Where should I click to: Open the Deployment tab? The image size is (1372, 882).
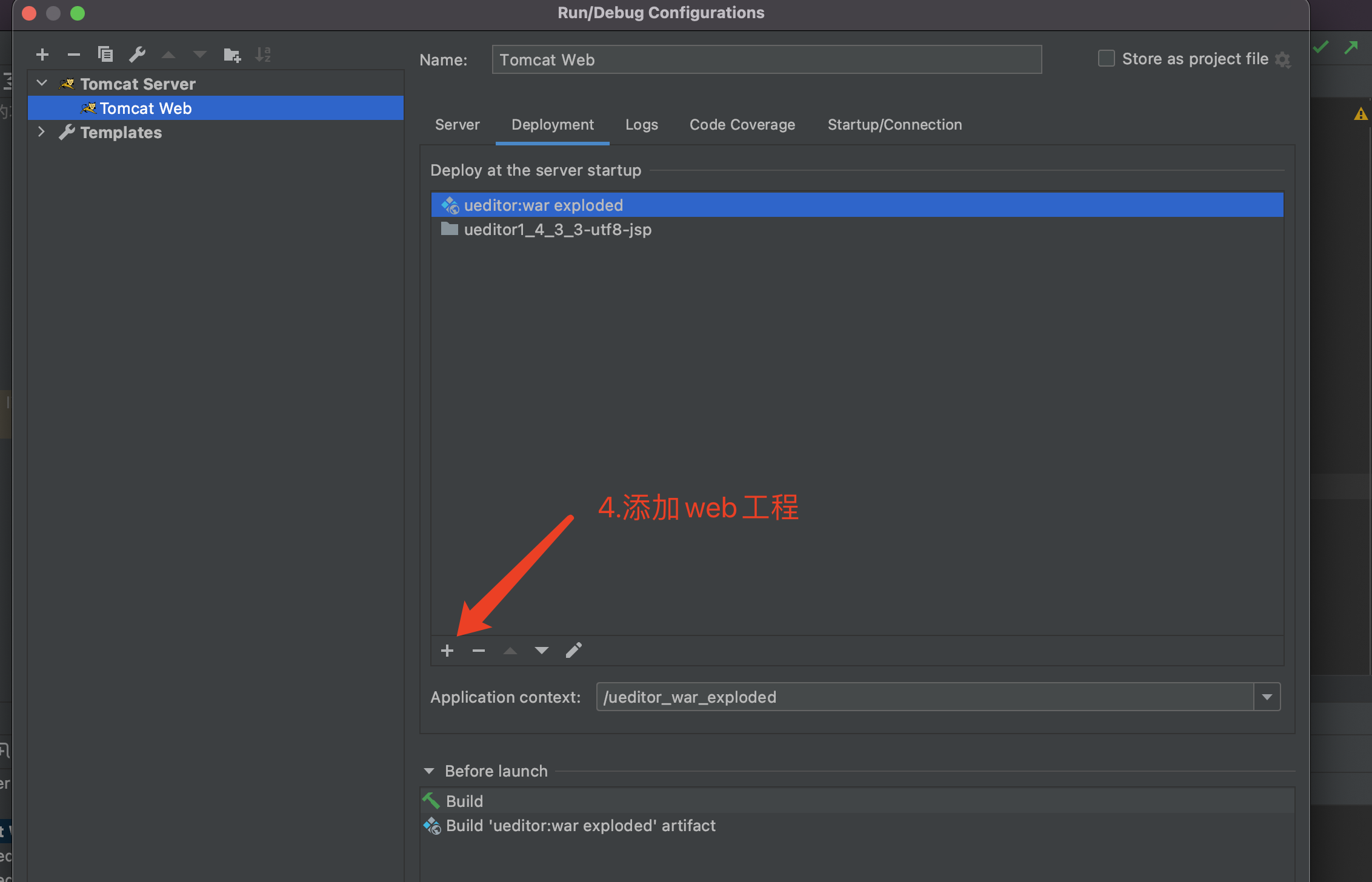(x=553, y=125)
